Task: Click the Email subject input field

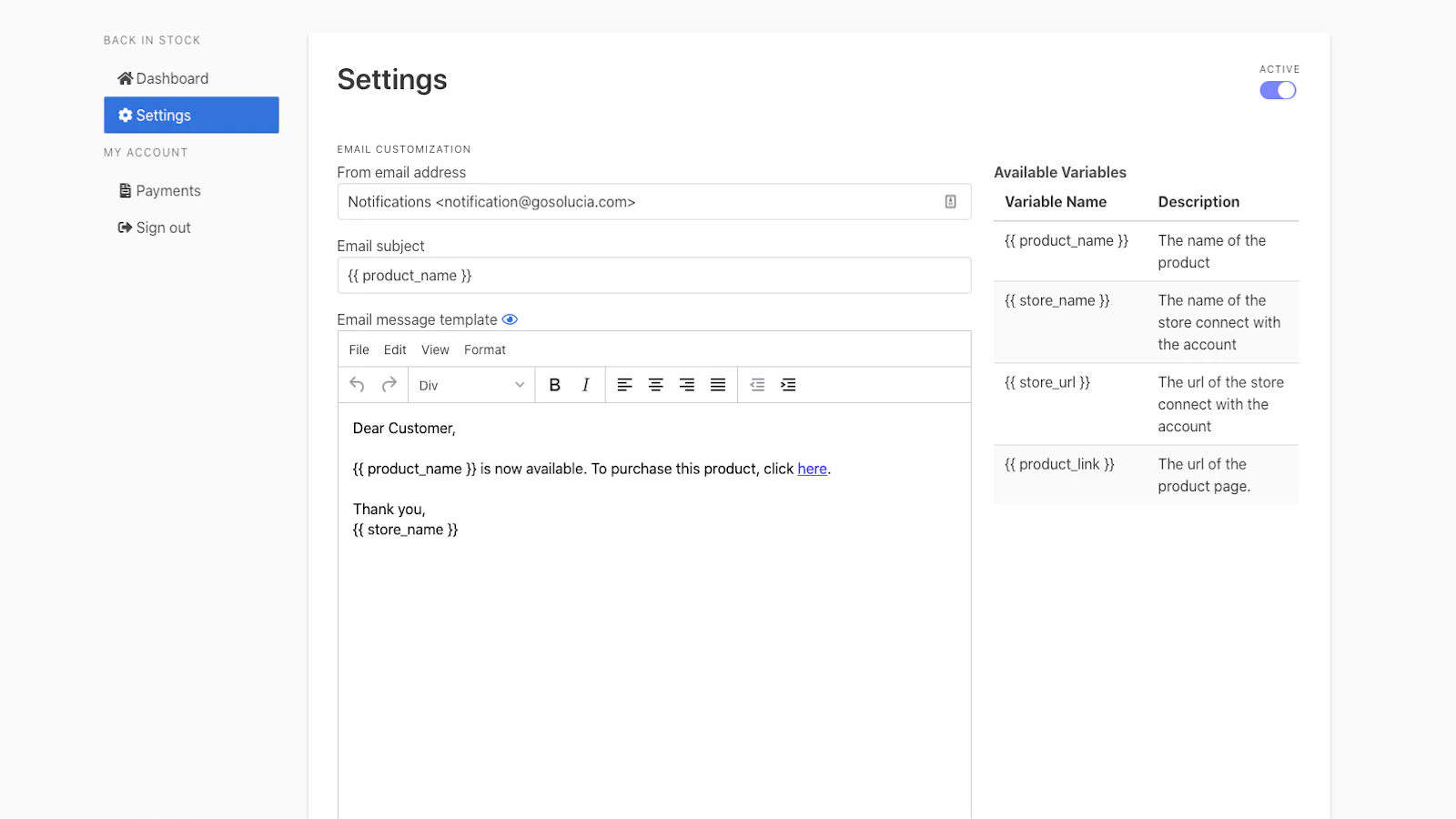Action: tap(653, 276)
